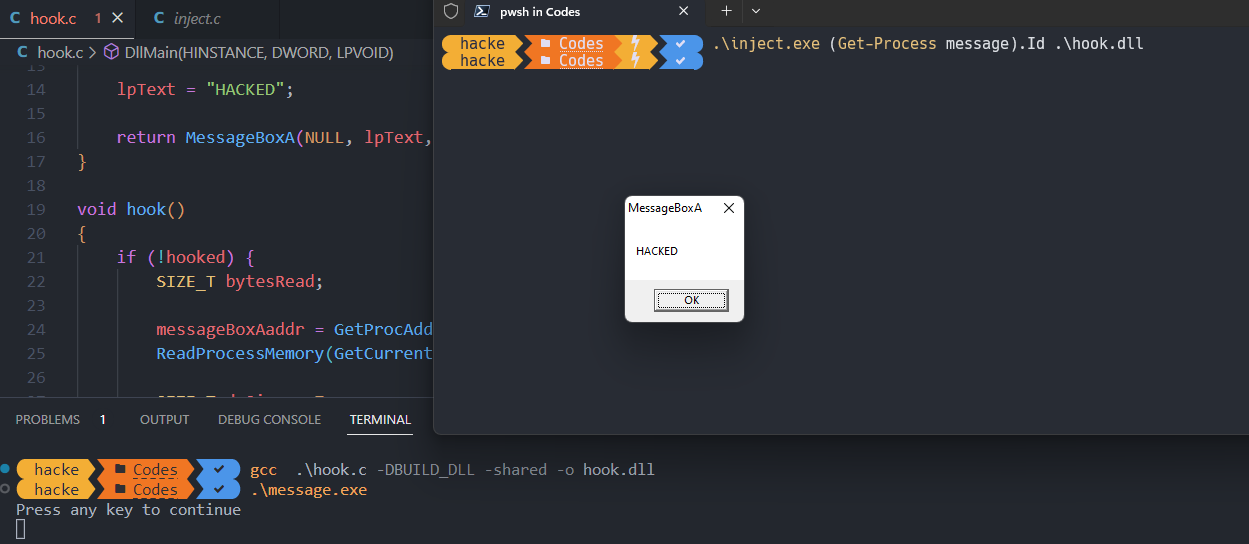The height and width of the screenshot is (544, 1249).
Task: Select the TERMINAL panel tab
Action: (x=380, y=419)
